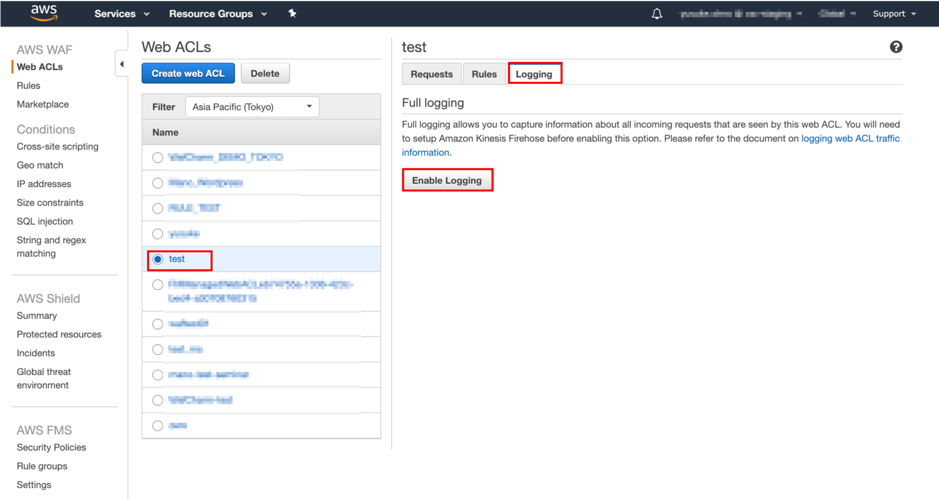Open the pin shortcuts icon in header
The height and width of the screenshot is (499, 939).
tap(292, 13)
